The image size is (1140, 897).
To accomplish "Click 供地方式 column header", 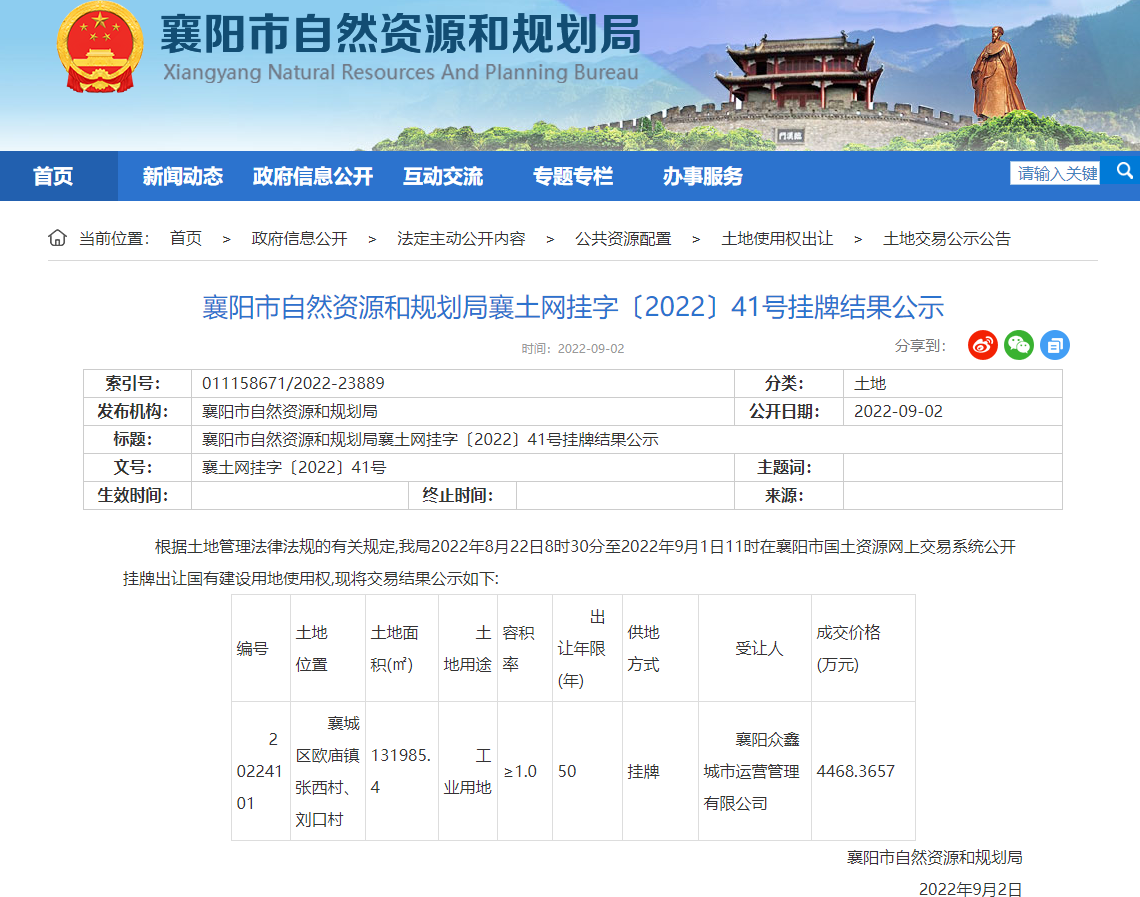I will 660,648.
